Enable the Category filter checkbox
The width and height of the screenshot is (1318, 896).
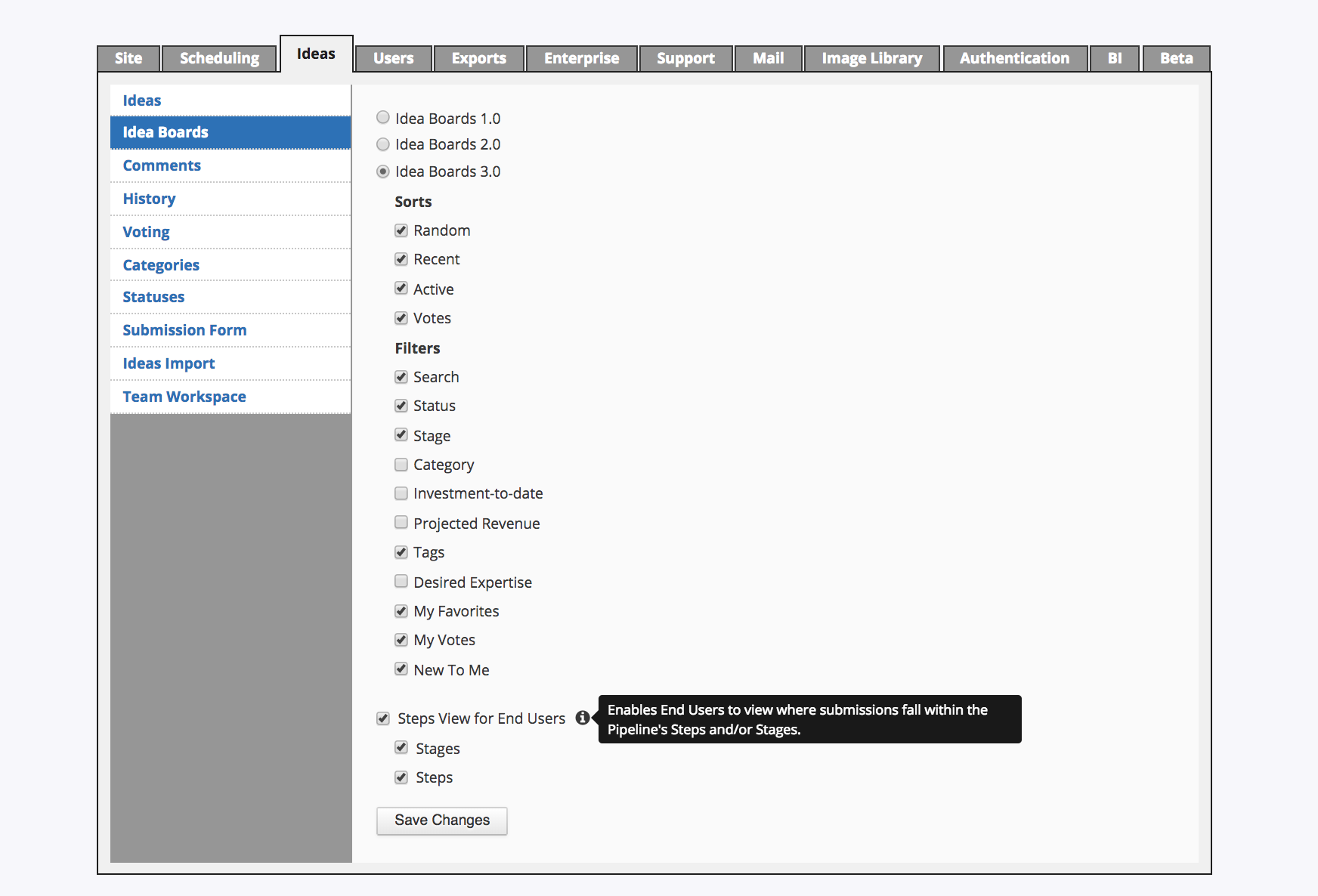coord(401,465)
